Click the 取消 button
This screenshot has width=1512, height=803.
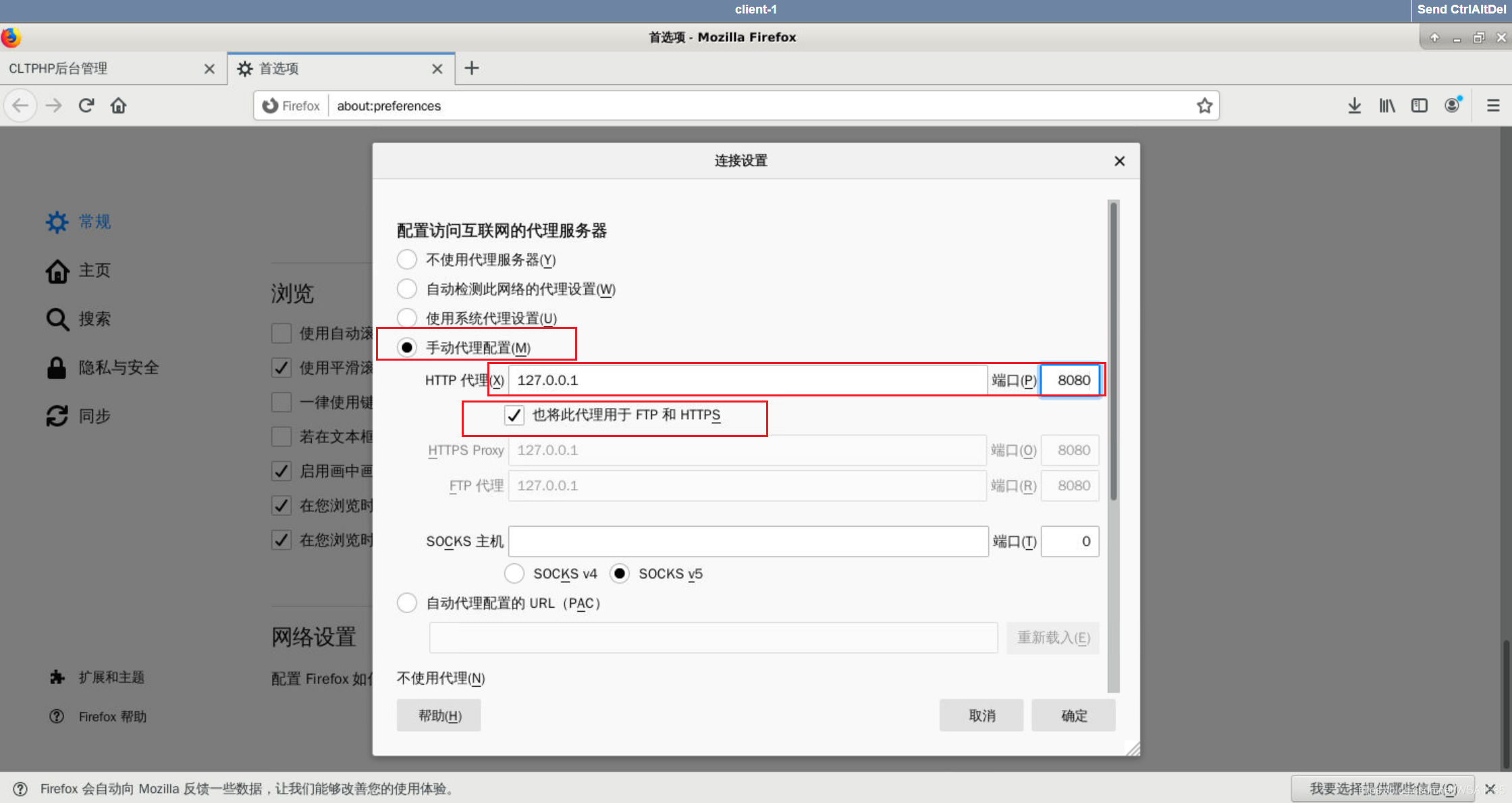pos(982,716)
